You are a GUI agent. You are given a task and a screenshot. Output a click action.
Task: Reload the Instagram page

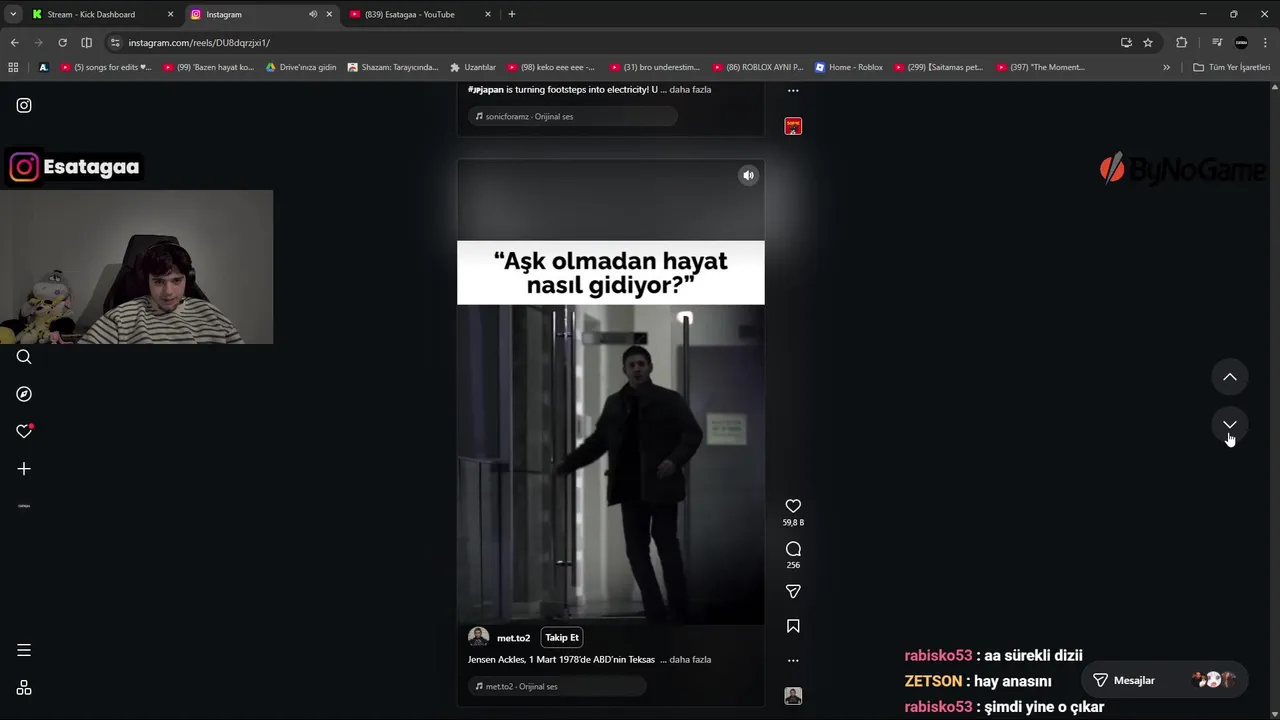point(62,42)
